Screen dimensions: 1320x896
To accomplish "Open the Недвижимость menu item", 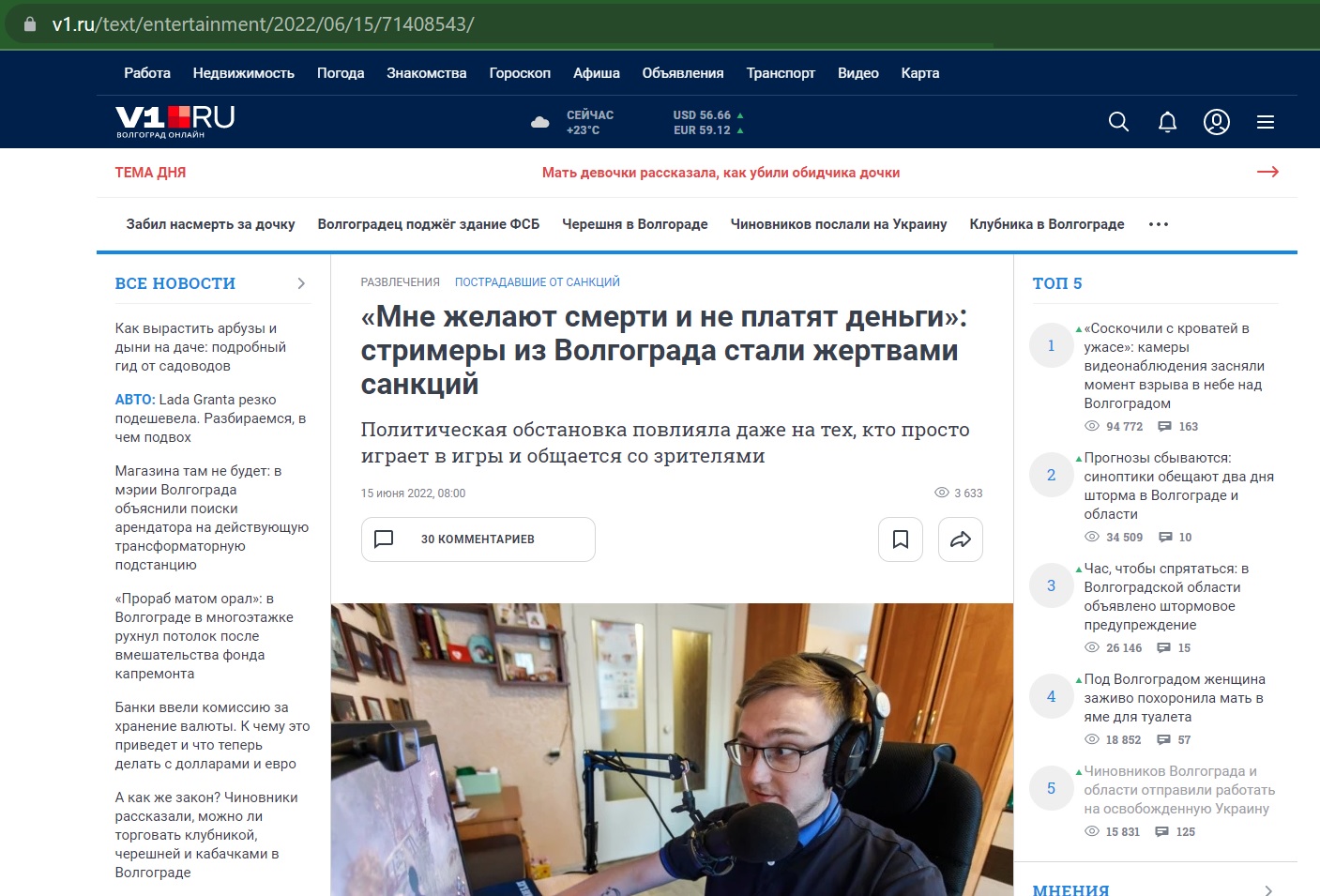I will (243, 73).
